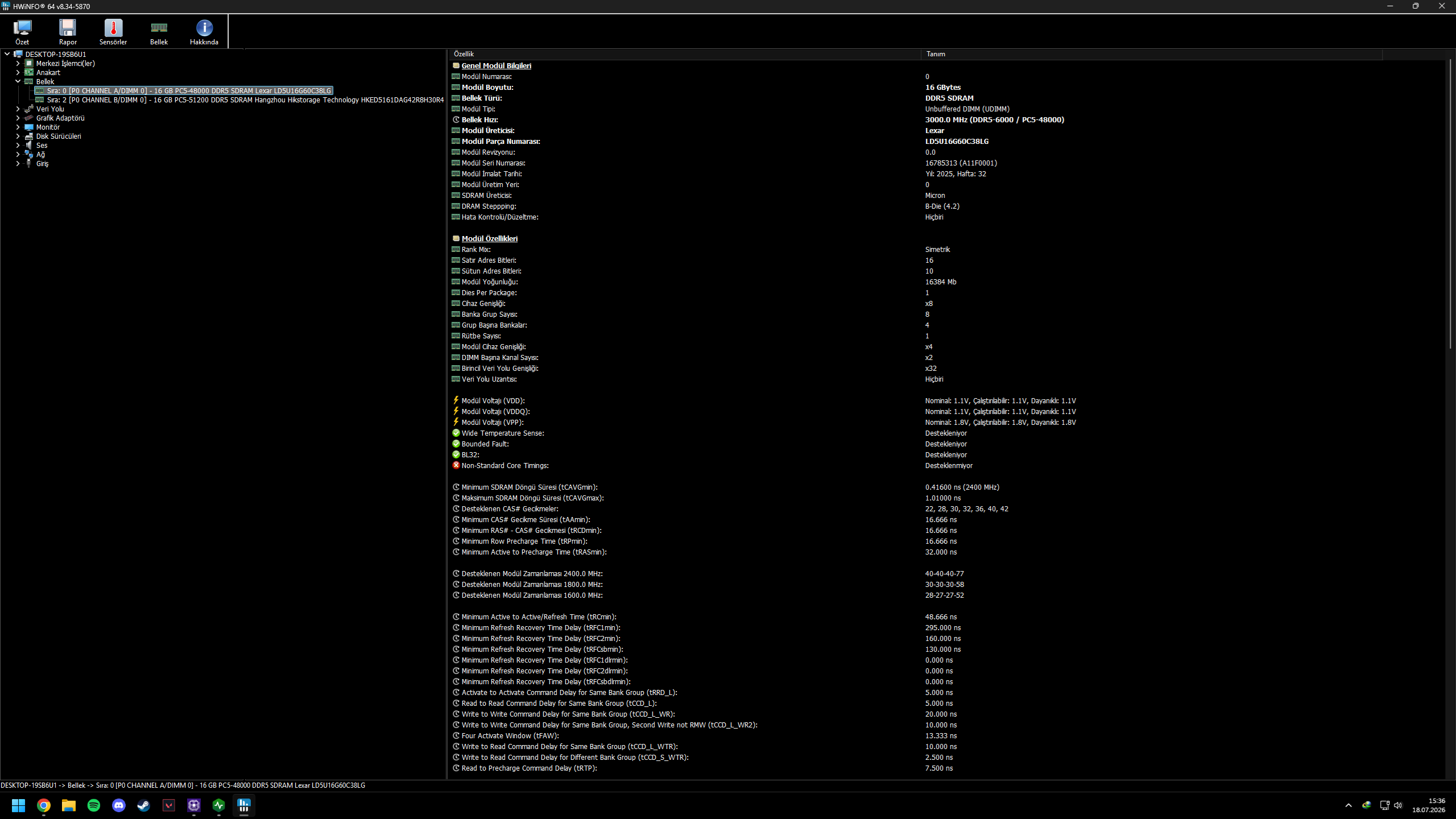
Task: Open Steam from the taskbar
Action: click(144, 805)
